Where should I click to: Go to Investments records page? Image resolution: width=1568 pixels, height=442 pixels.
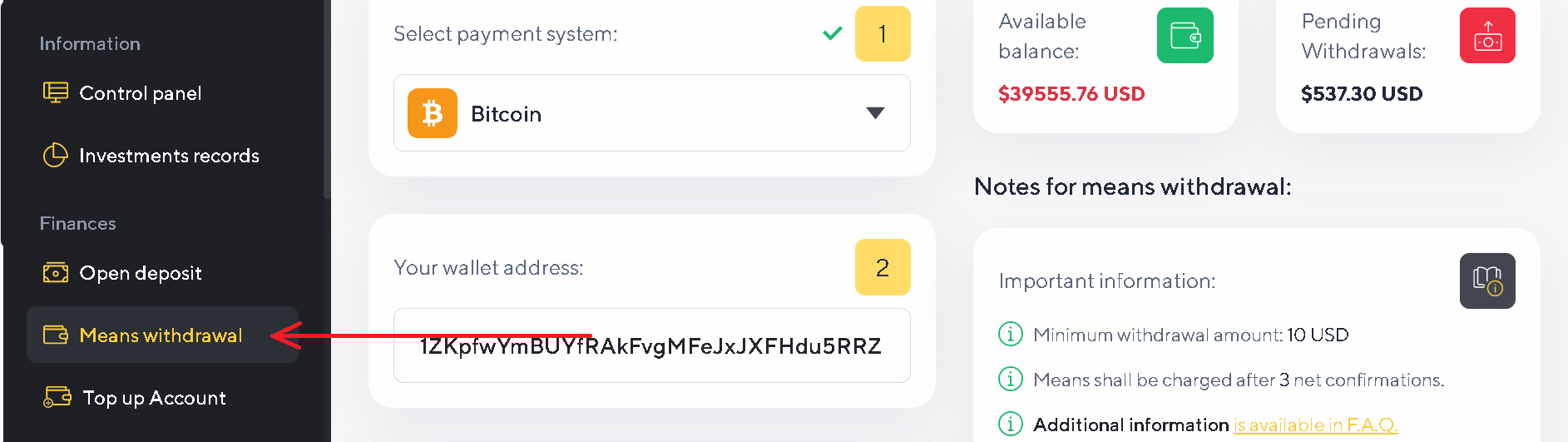169,156
